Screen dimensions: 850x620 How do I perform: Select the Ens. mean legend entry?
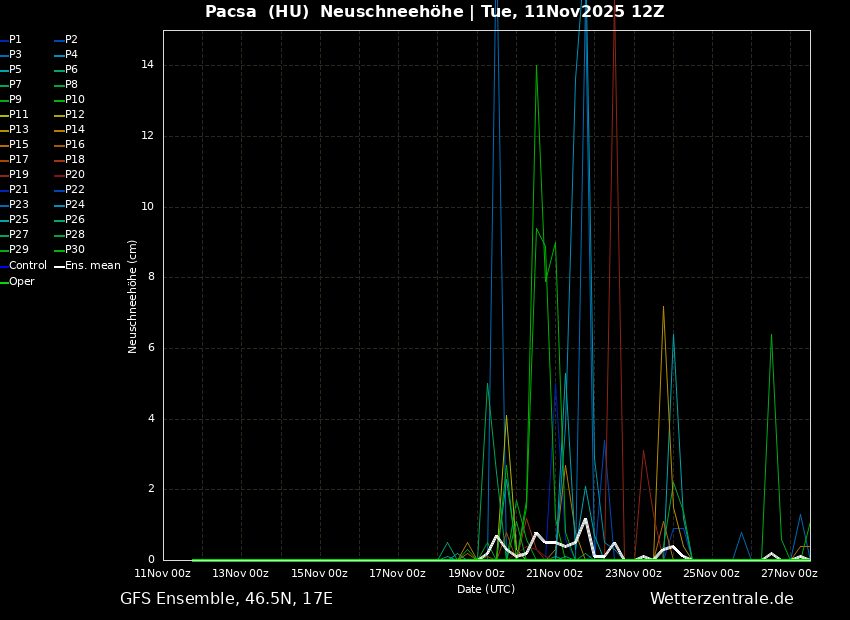(x=92, y=266)
